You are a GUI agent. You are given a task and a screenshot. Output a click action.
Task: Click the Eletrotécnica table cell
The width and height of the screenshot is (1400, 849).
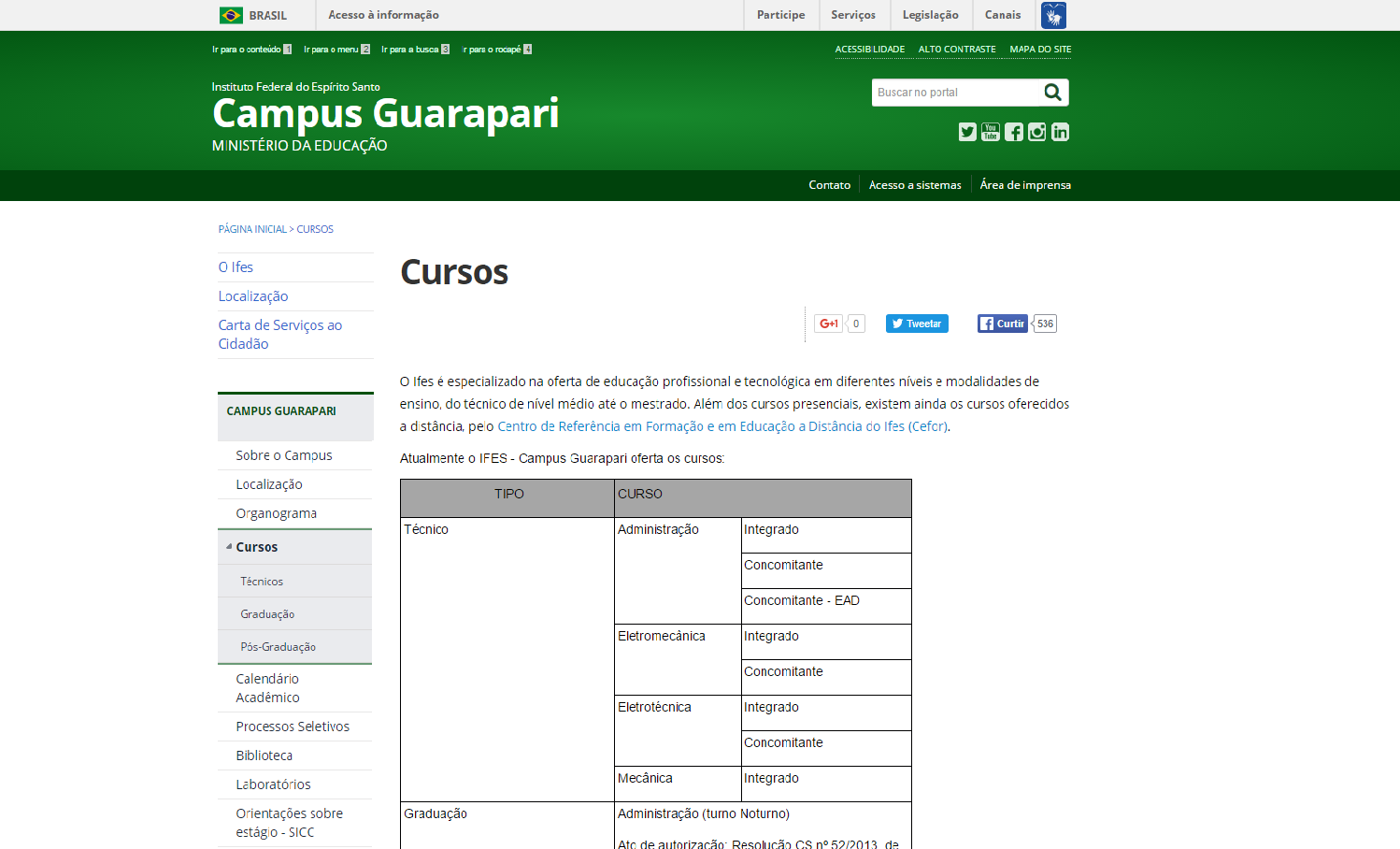(x=678, y=730)
